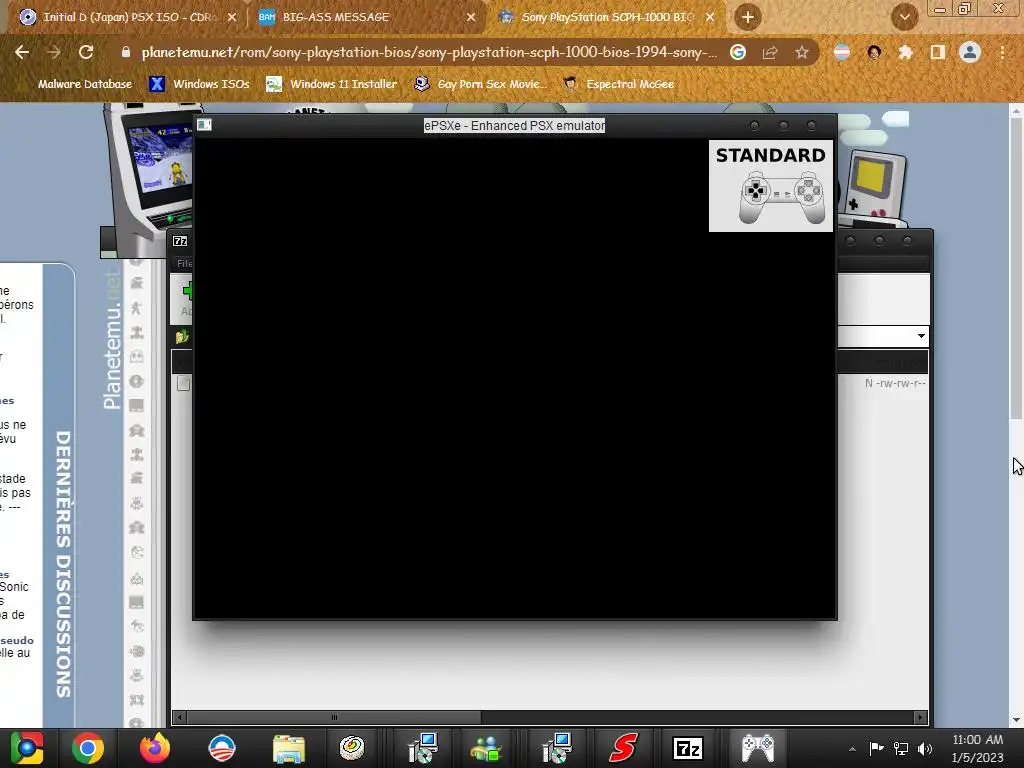Open the network tray icon
This screenshot has width=1024, height=768.
(901, 748)
